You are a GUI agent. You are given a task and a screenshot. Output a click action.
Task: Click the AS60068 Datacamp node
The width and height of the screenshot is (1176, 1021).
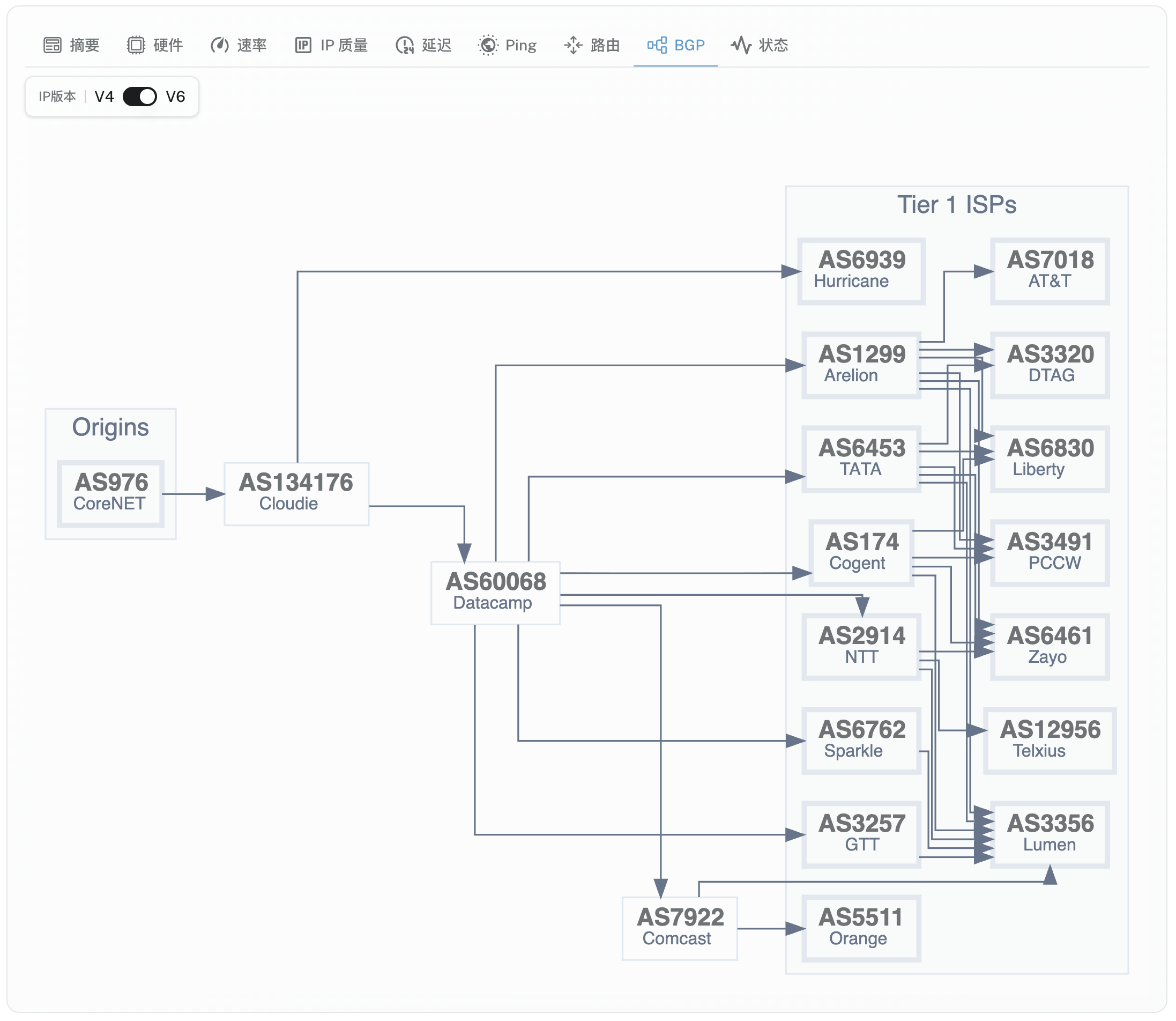click(x=495, y=593)
